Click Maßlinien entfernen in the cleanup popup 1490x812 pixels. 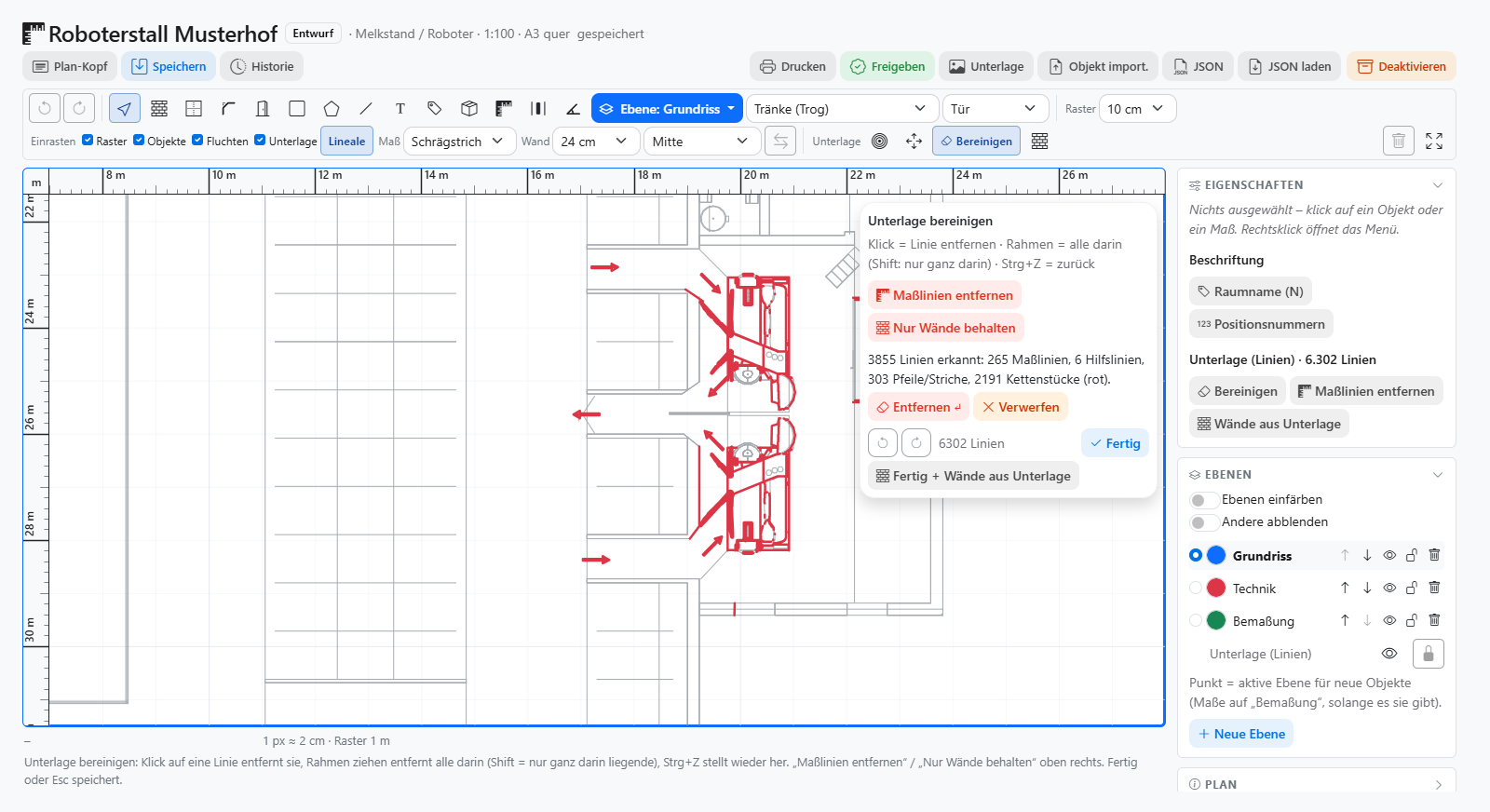coord(944,295)
